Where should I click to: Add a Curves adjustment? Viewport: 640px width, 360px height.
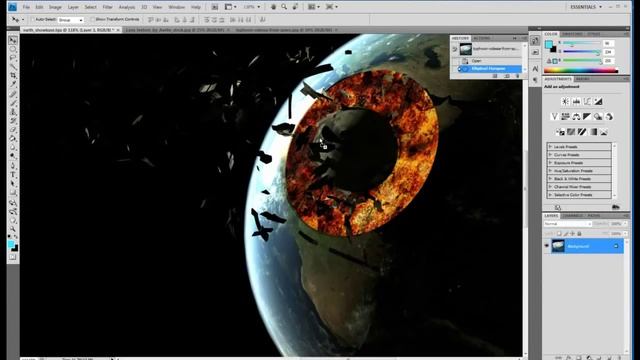point(587,101)
